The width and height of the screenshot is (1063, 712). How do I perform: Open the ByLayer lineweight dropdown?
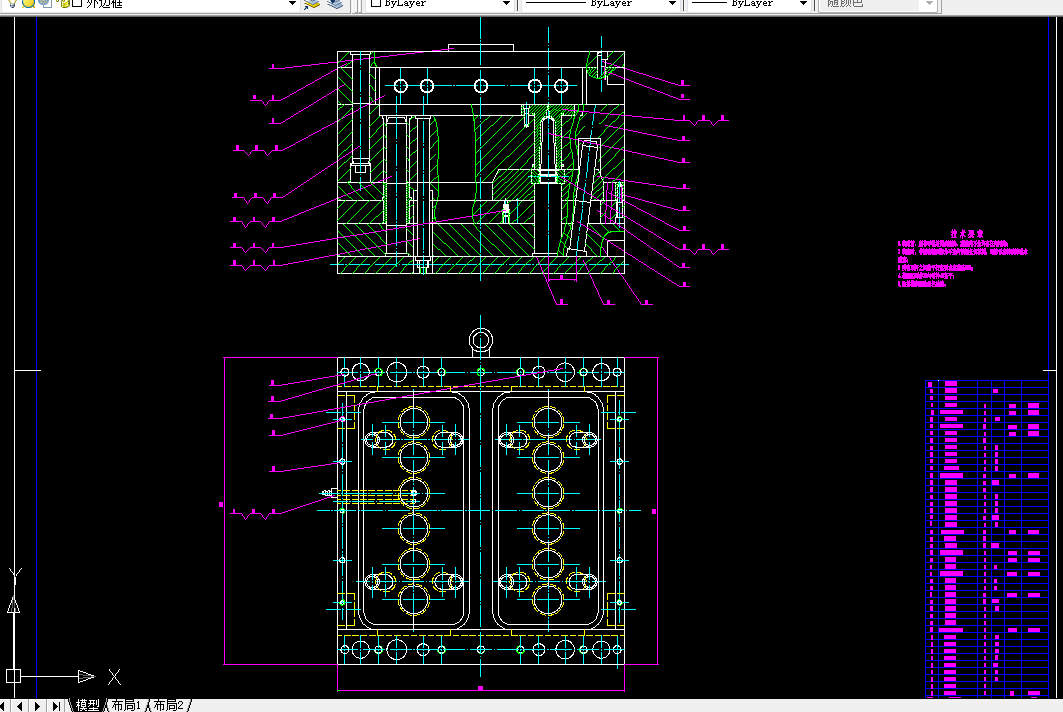803,3
